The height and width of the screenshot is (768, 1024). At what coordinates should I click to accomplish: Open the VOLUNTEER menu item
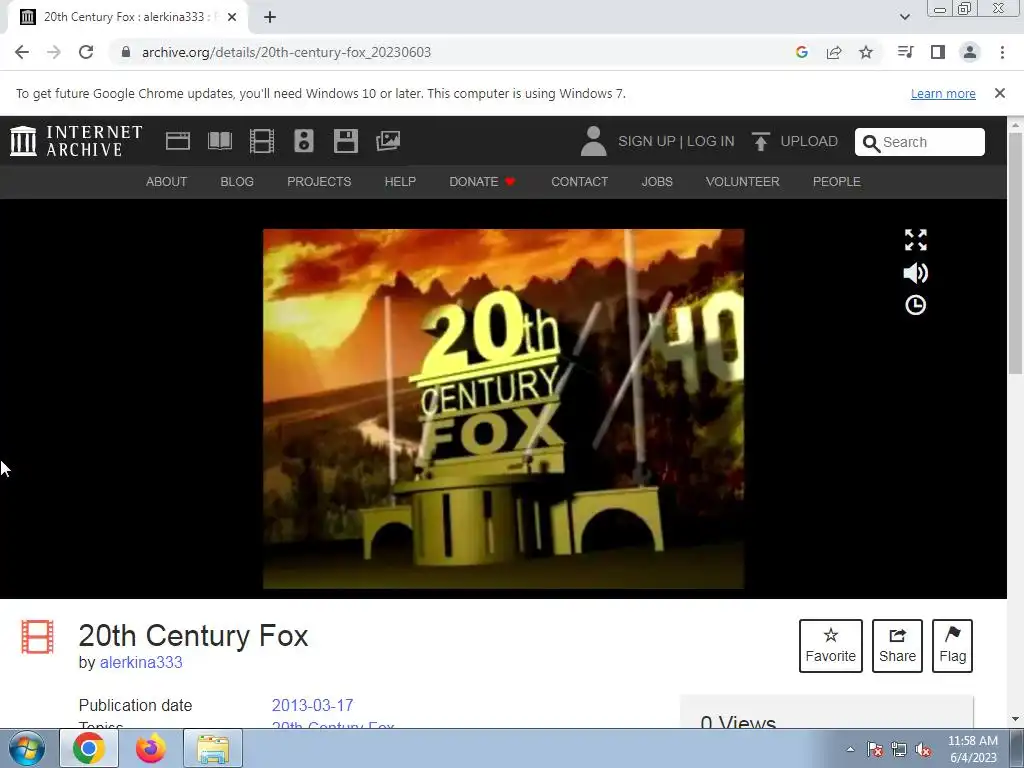click(x=743, y=182)
